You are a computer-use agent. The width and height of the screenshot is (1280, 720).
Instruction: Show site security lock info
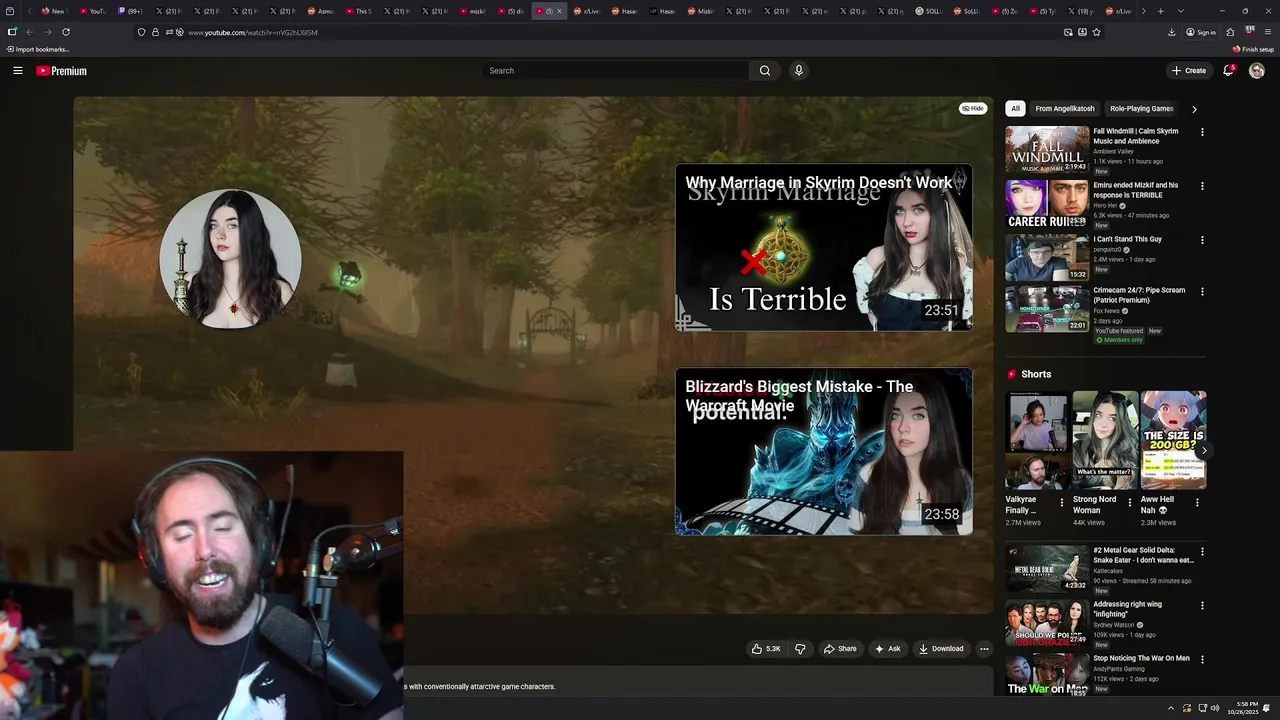(x=155, y=32)
